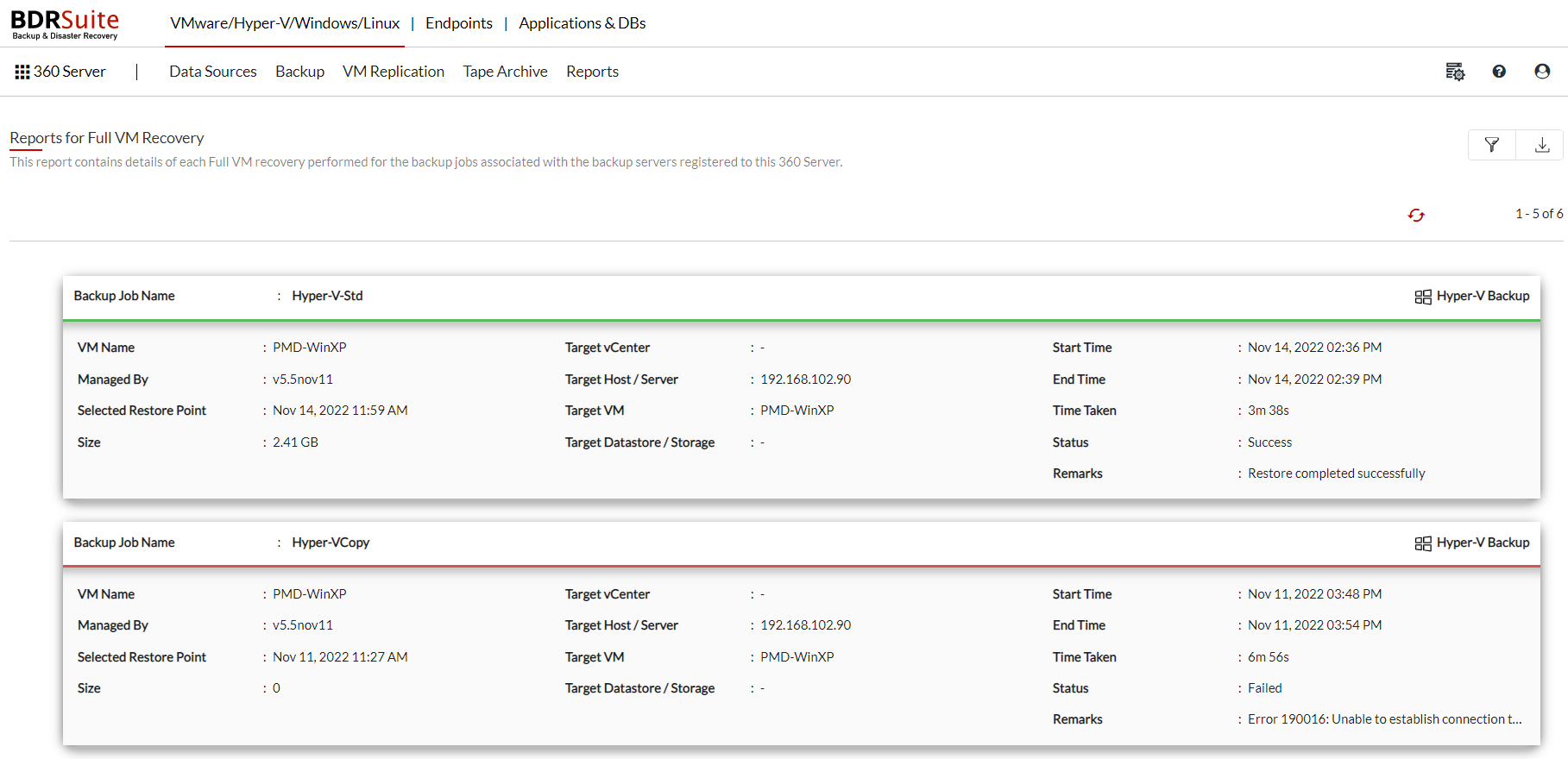Click Hyper-V Backup label on Hyper-VCopy card
This screenshot has width=1568, height=759.
point(1483,543)
